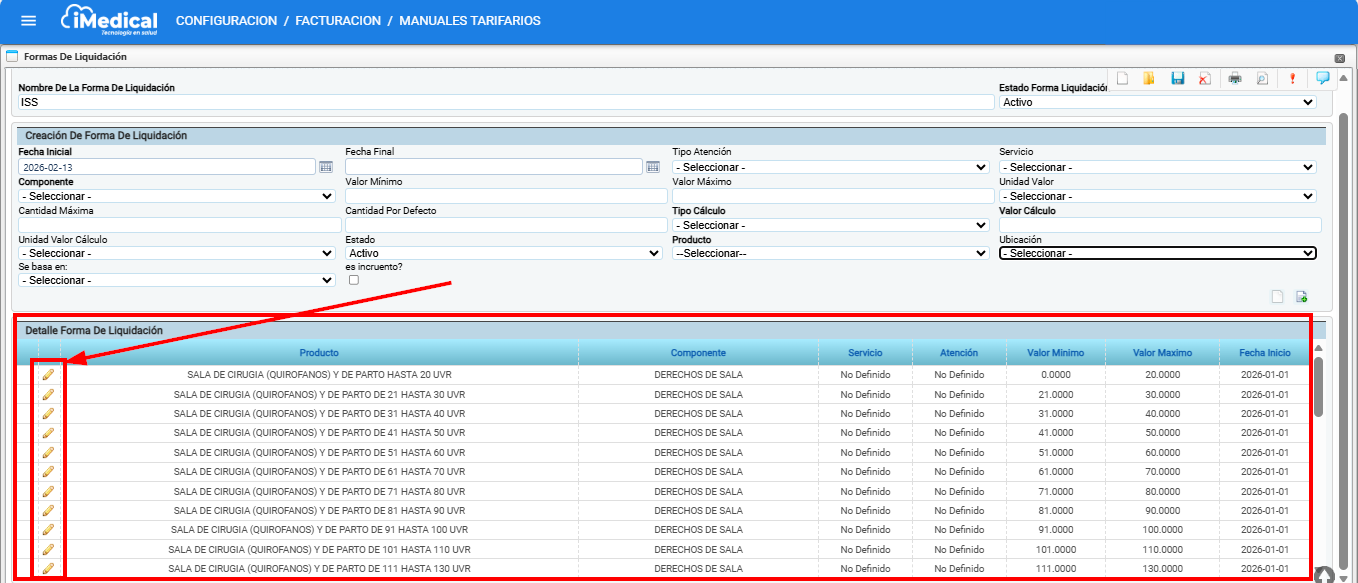1358x583 pixels.
Task: Open the blue chat bubble icon
Action: click(1322, 78)
